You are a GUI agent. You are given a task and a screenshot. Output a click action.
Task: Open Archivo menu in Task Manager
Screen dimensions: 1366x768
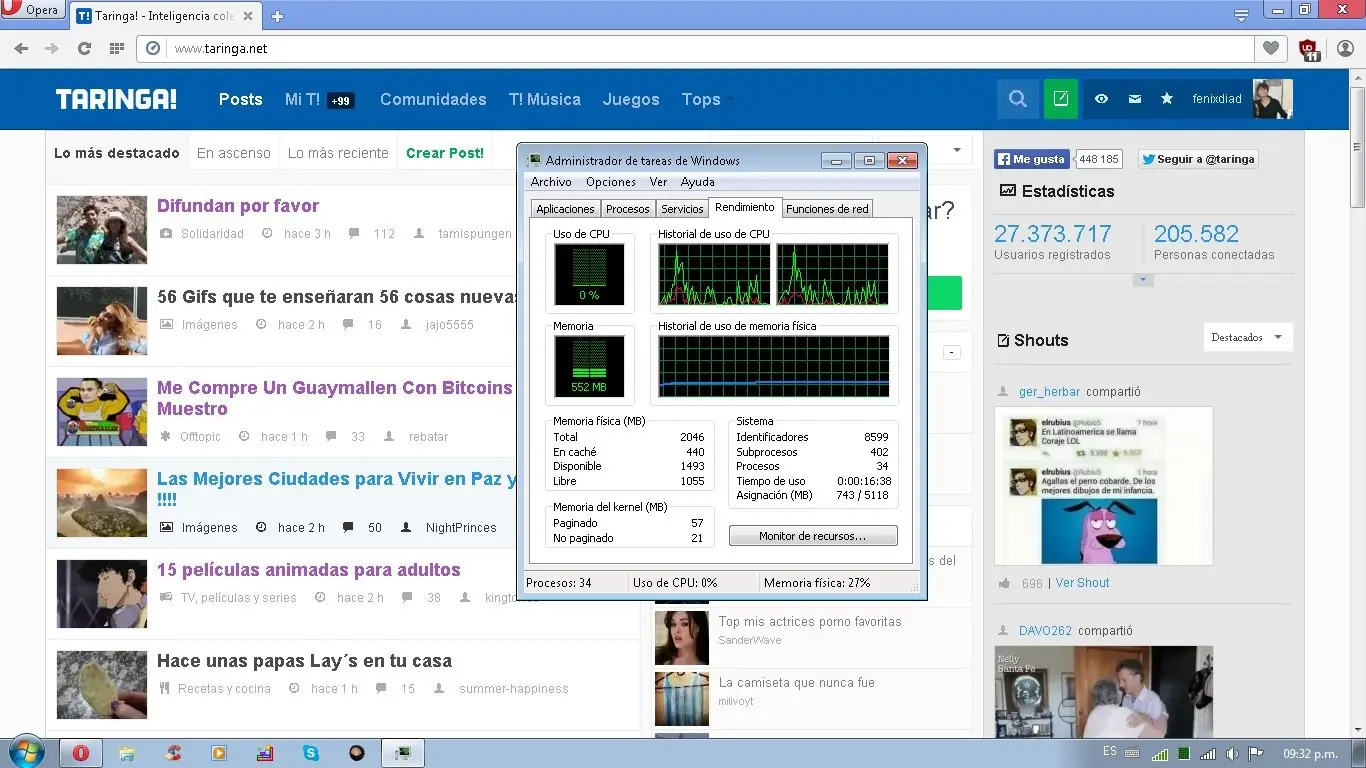tap(551, 182)
